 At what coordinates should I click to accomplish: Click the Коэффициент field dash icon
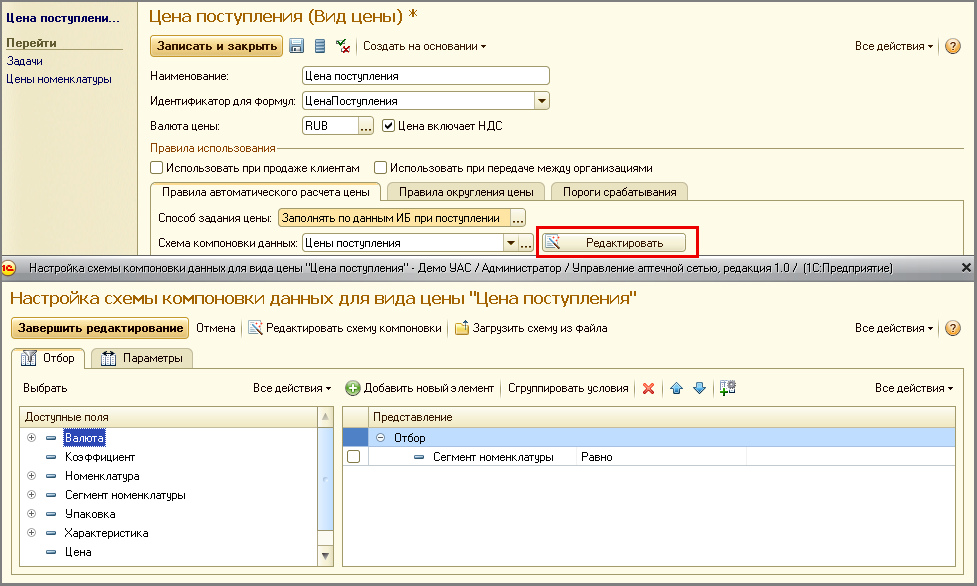51,457
